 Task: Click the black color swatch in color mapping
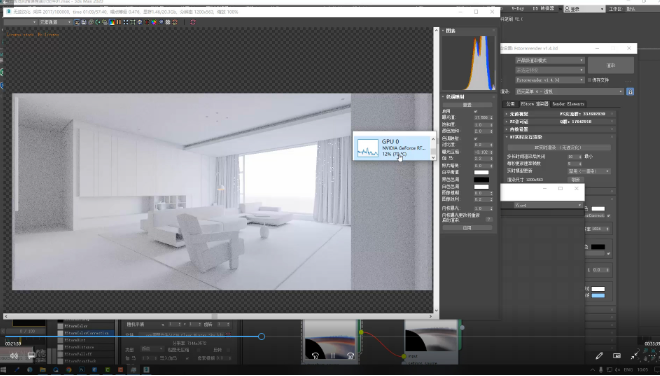tap(481, 180)
